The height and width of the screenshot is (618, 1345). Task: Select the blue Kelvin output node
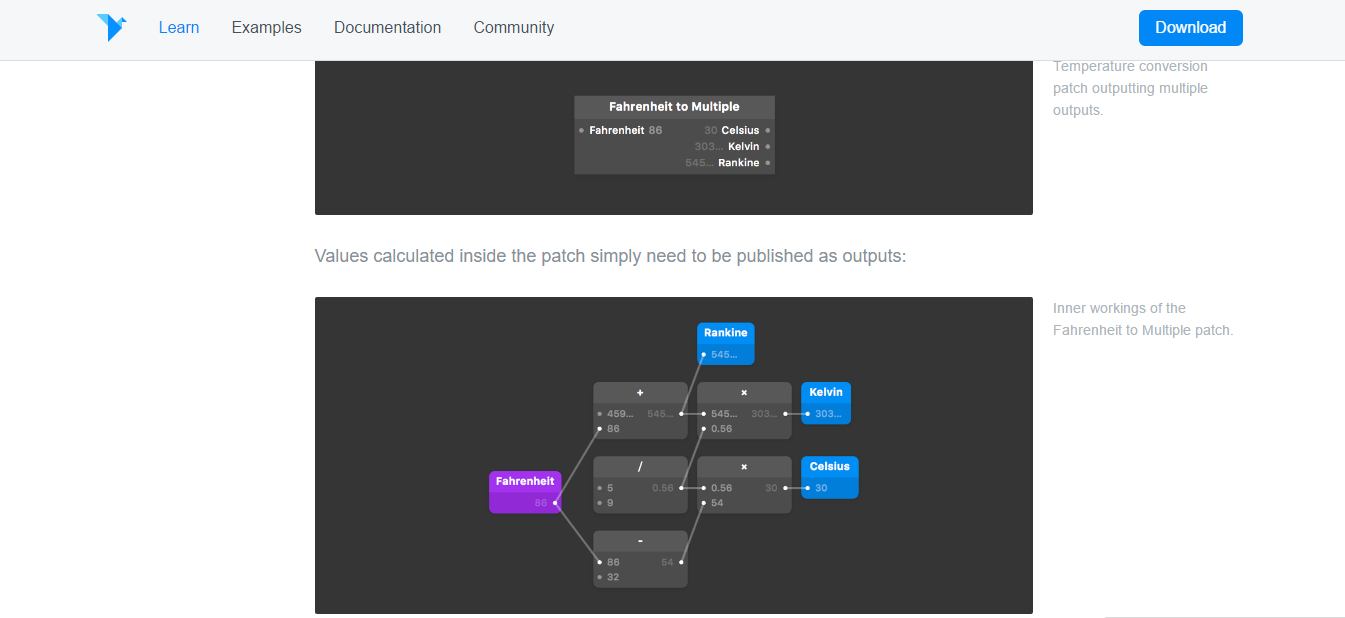click(x=825, y=393)
